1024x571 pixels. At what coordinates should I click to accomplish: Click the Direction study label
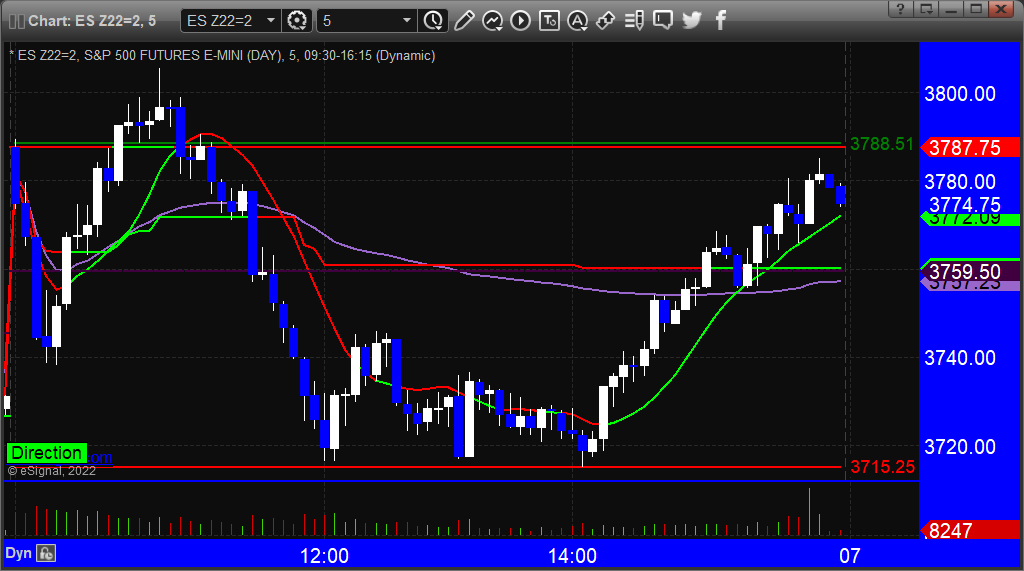click(x=46, y=453)
